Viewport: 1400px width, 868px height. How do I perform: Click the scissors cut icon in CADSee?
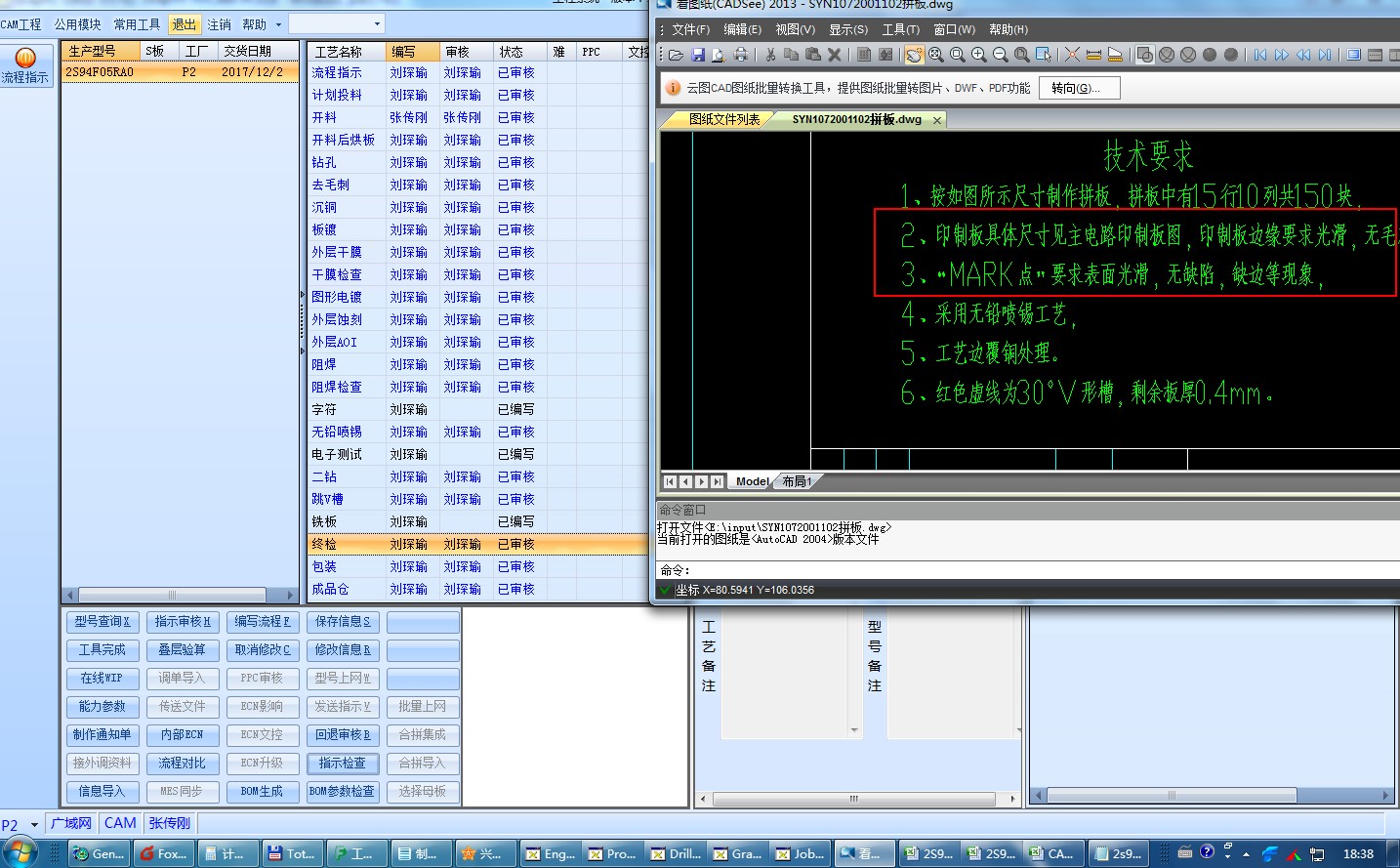click(770, 55)
